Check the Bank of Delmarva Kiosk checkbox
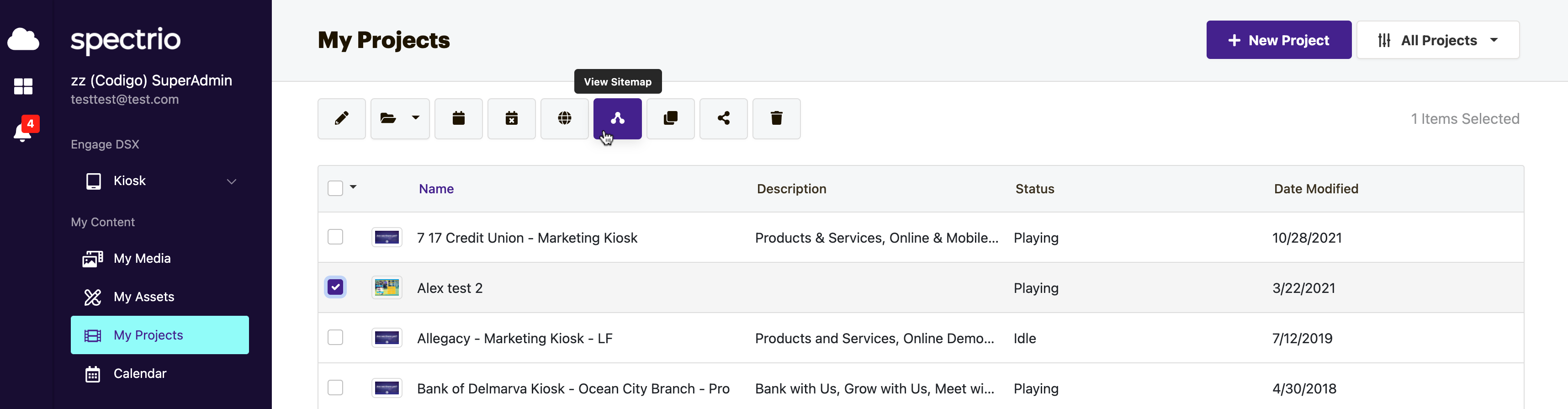Screen dimensions: 1568x409 pos(335,388)
